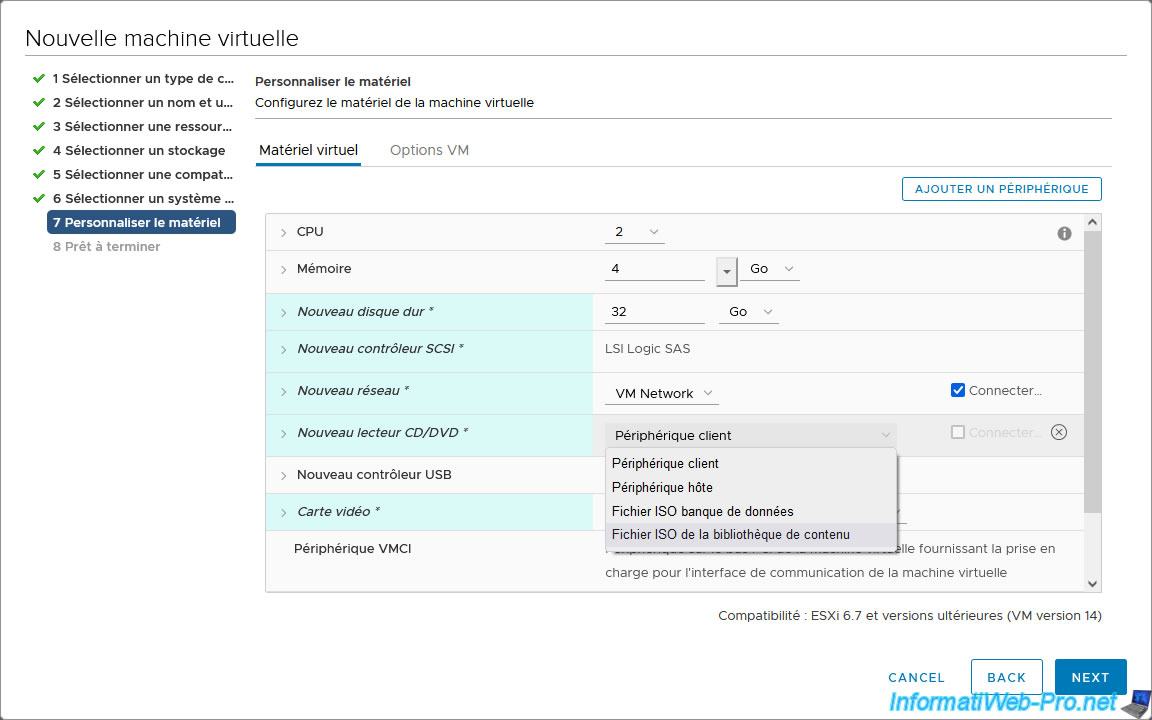The width and height of the screenshot is (1152, 720).
Task: Expand the Mémoire settings row
Action: [x=284, y=270]
